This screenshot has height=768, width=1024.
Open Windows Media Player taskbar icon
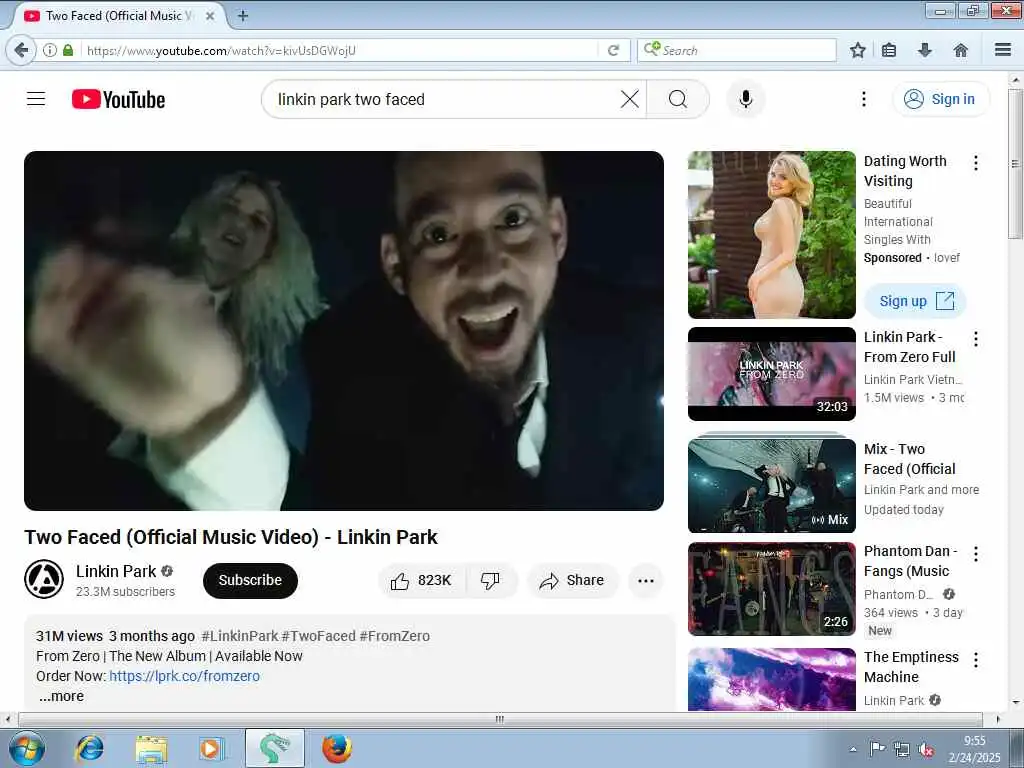[212, 748]
